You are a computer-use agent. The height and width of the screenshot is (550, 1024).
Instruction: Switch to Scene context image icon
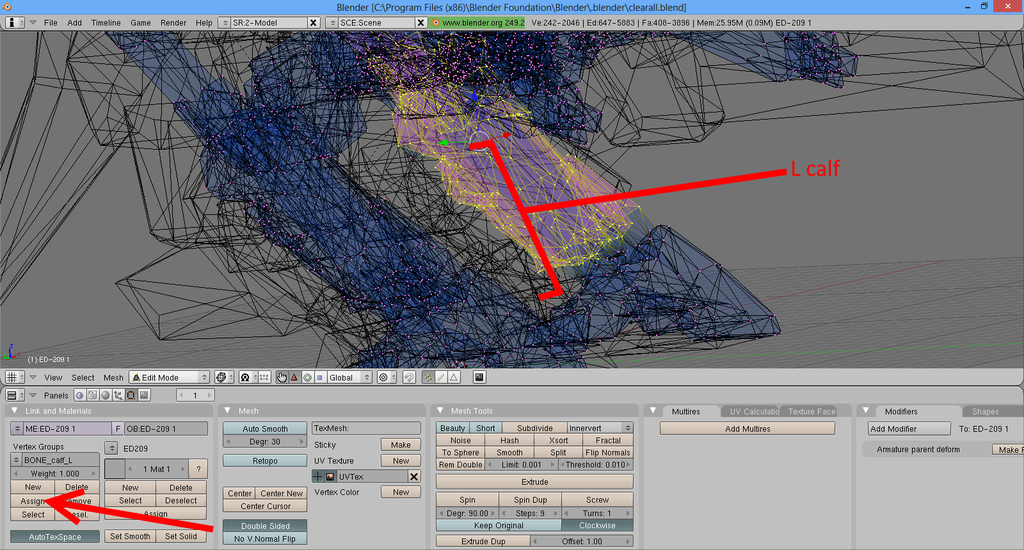coord(144,395)
